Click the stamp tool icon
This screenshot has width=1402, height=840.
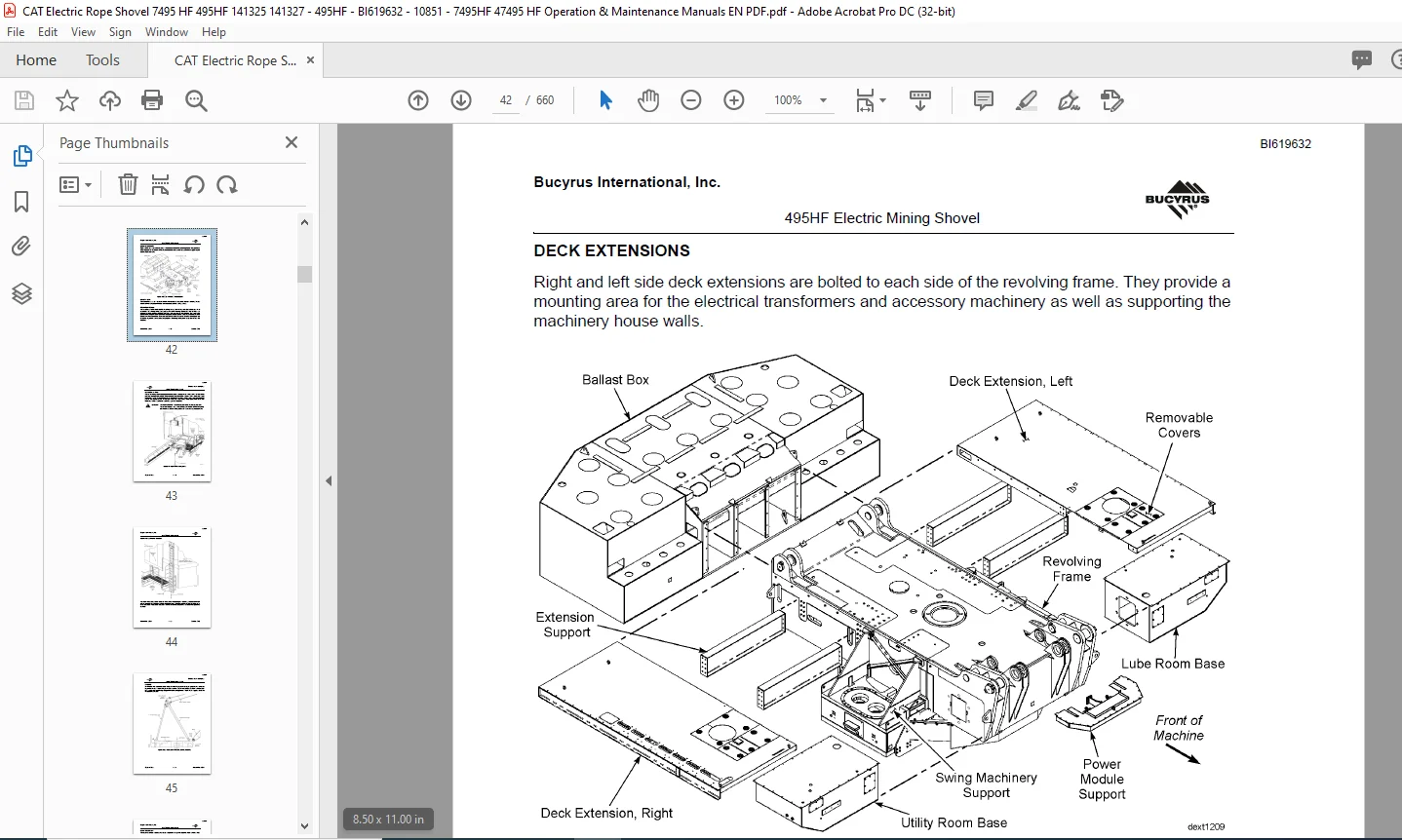(1111, 100)
